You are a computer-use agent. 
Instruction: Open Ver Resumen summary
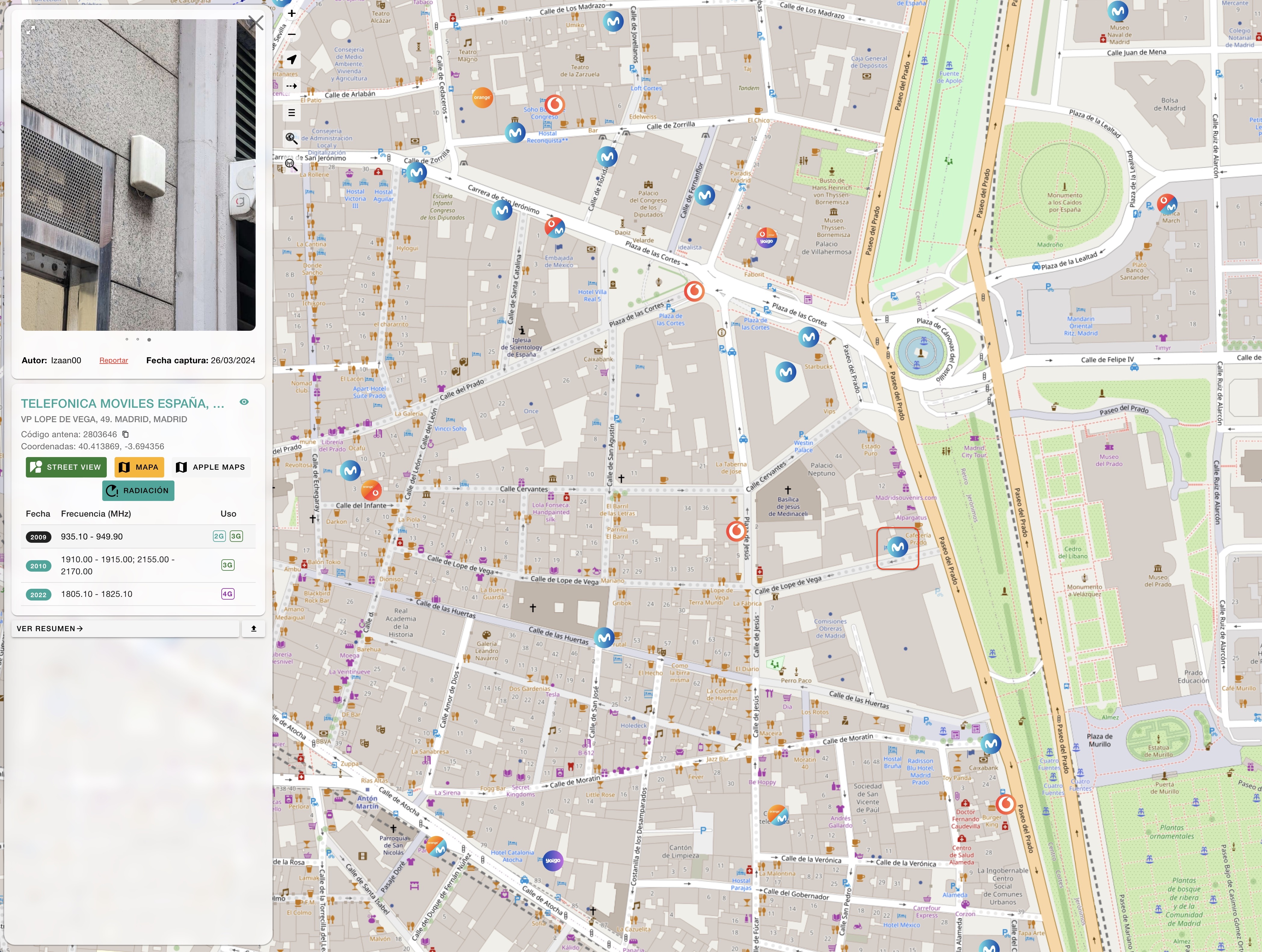tap(125, 628)
